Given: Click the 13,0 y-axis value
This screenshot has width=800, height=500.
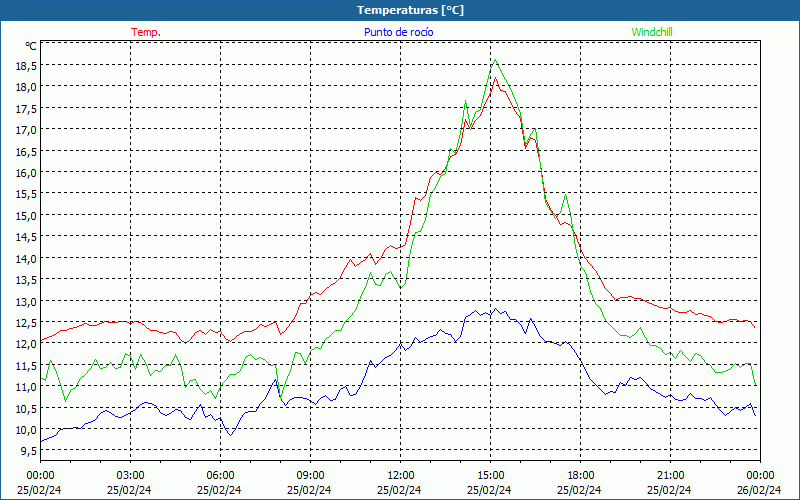Looking at the screenshot, I should coord(27,301).
